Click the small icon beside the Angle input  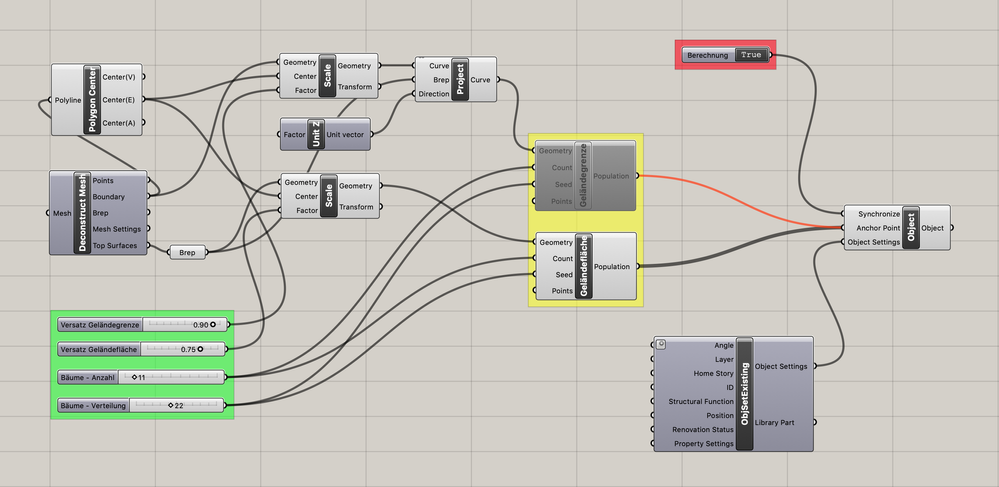[661, 344]
